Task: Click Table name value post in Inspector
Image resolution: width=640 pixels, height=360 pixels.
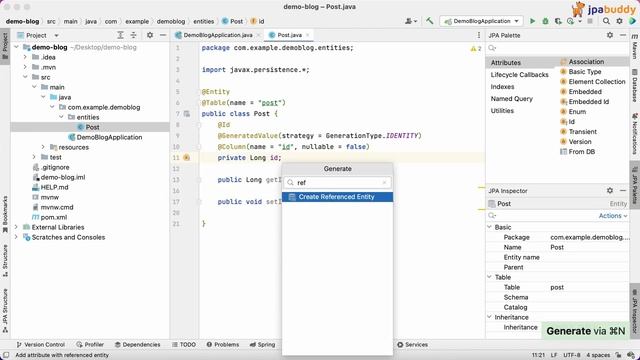Action: tap(557, 287)
